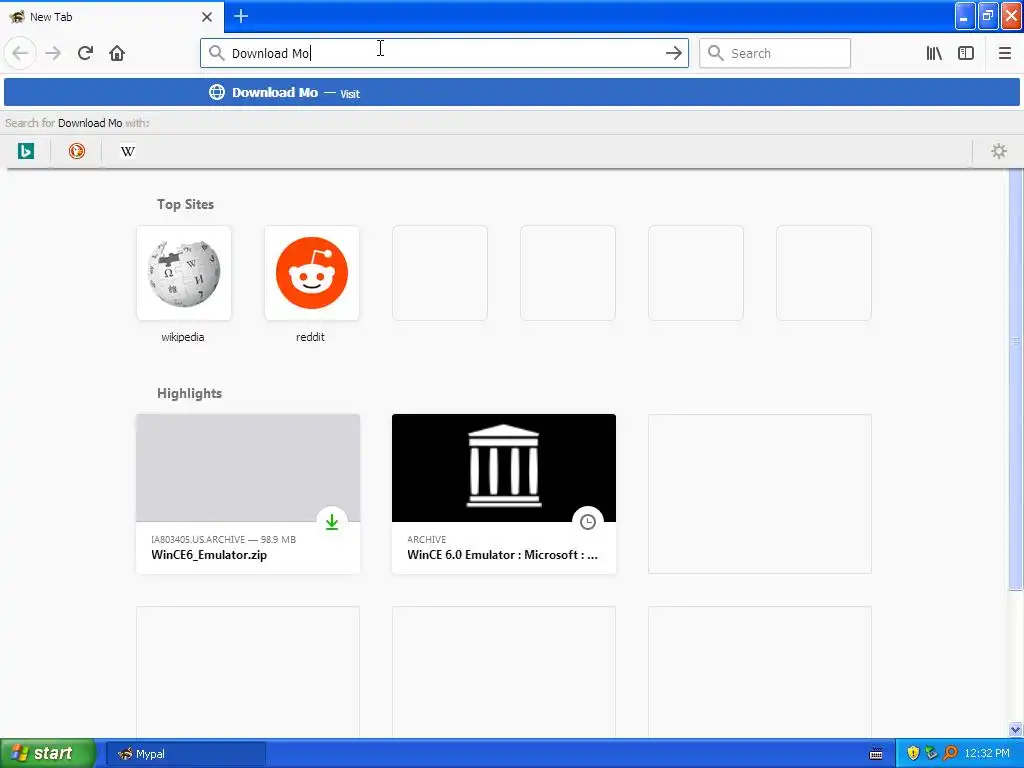Open the Windows start menu
1024x768 pixels.
pyautogui.click(x=48, y=753)
